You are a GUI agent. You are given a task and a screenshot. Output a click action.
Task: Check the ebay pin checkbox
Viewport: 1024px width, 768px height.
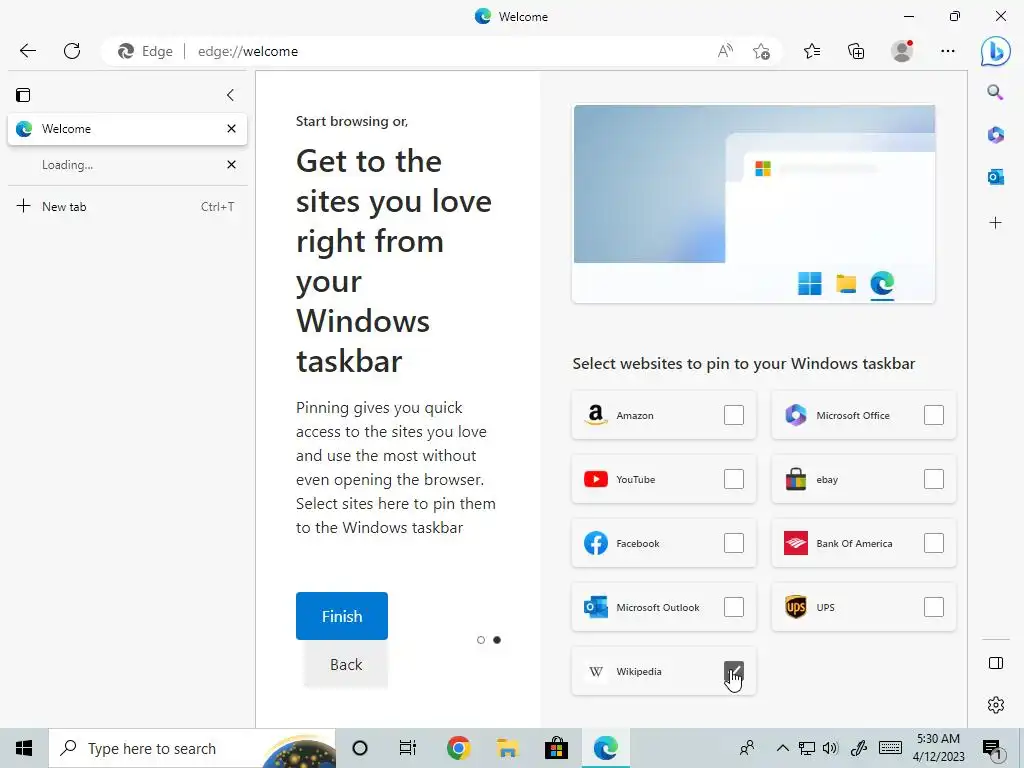[x=933, y=479]
